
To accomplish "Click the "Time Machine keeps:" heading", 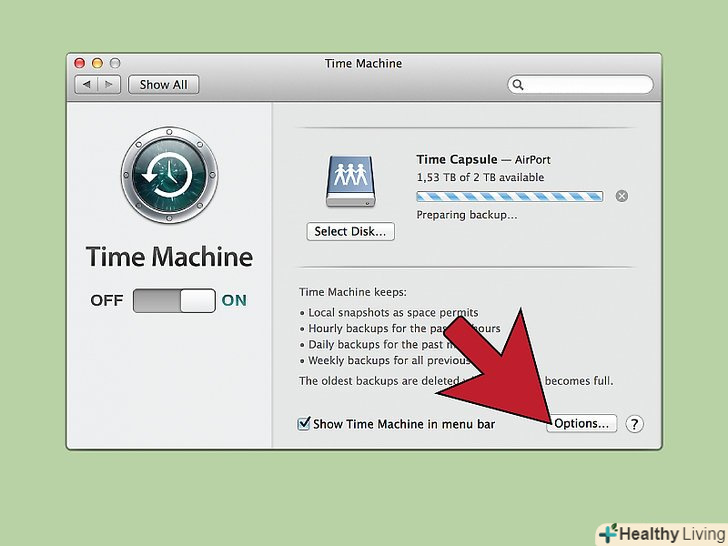I will click(x=353, y=292).
